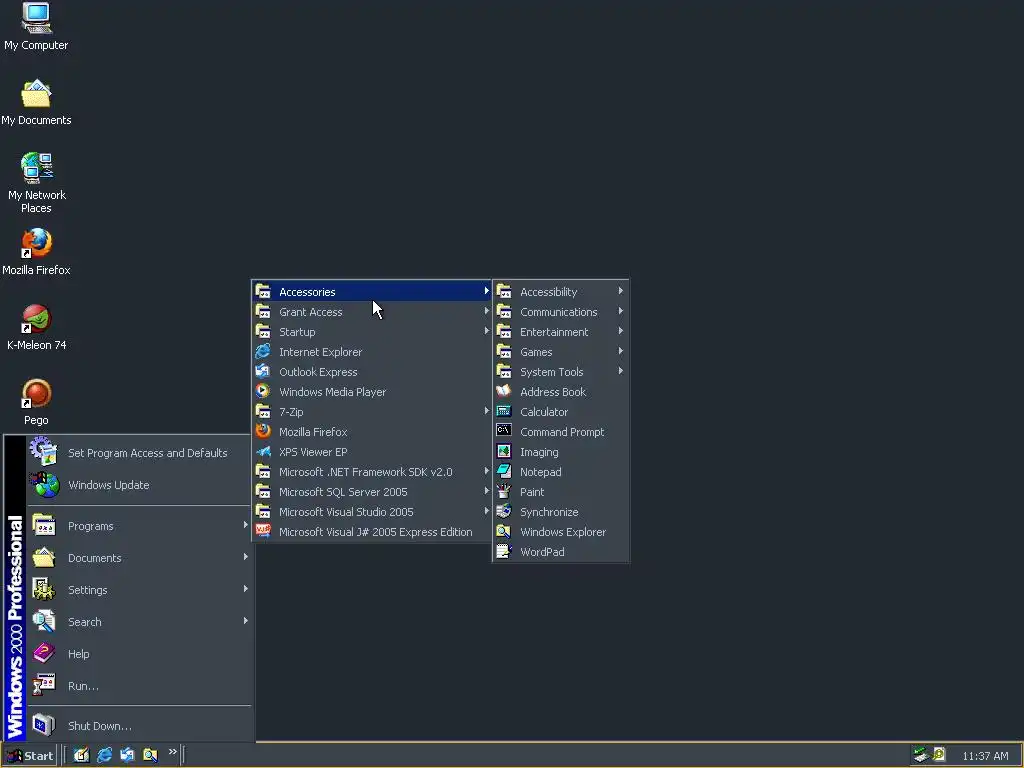Launch Outlook Express from quick launch bar
Image resolution: width=1024 pixels, height=768 pixels.
pos(127,755)
